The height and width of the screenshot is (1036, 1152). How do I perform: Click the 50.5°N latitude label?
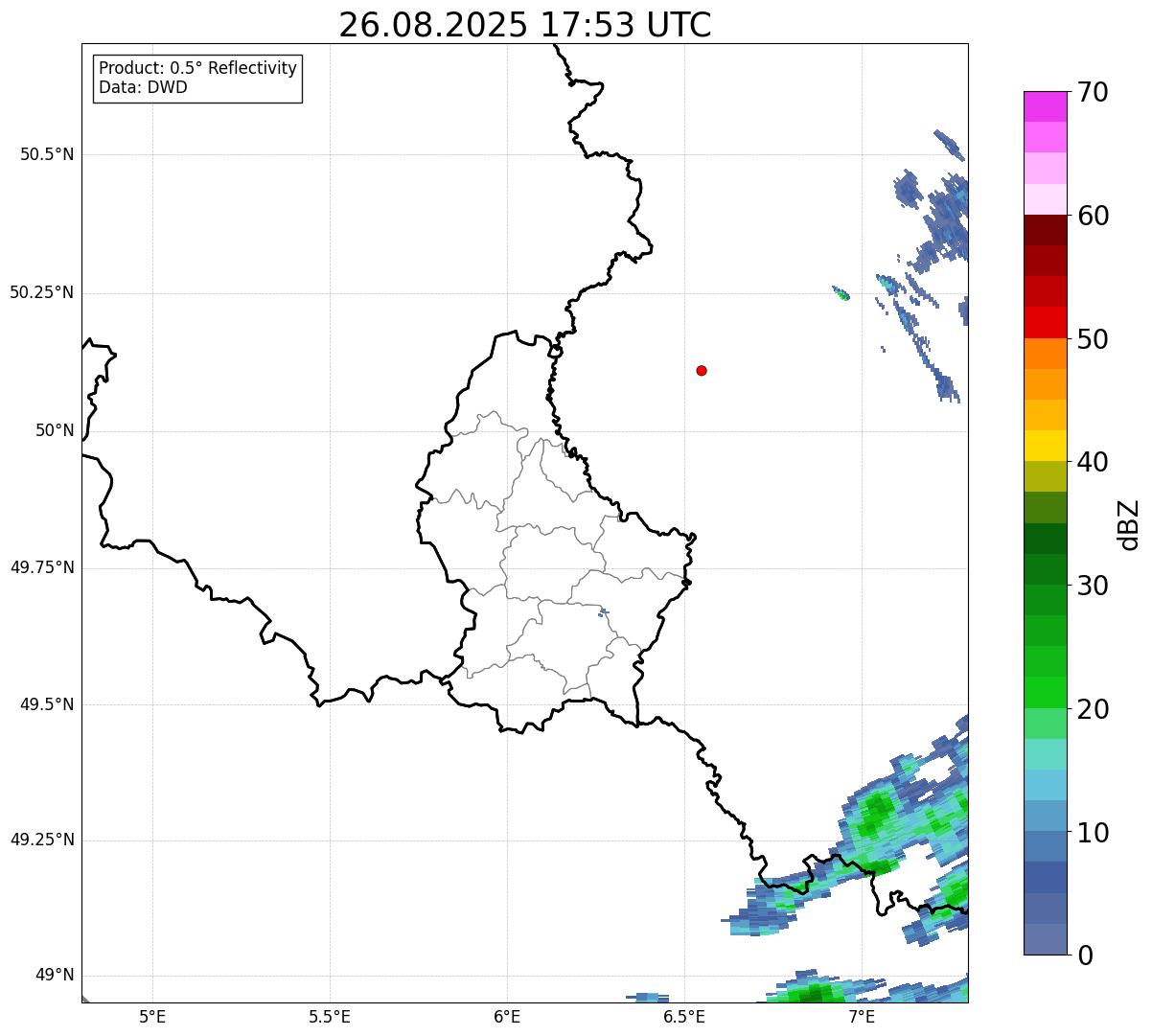tap(47, 154)
